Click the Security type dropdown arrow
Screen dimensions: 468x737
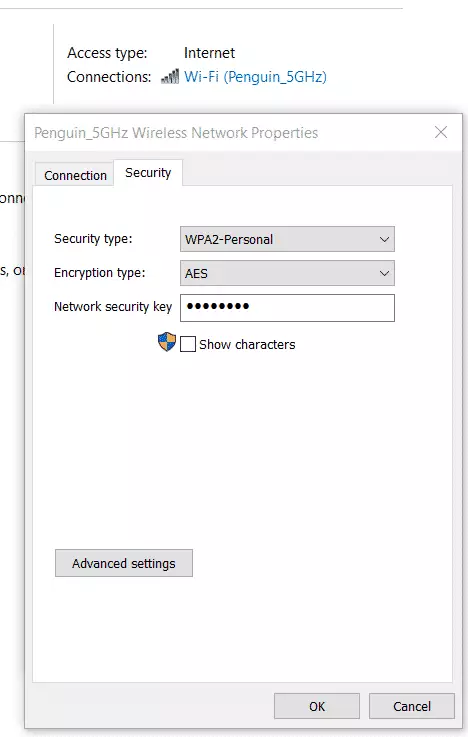(384, 239)
